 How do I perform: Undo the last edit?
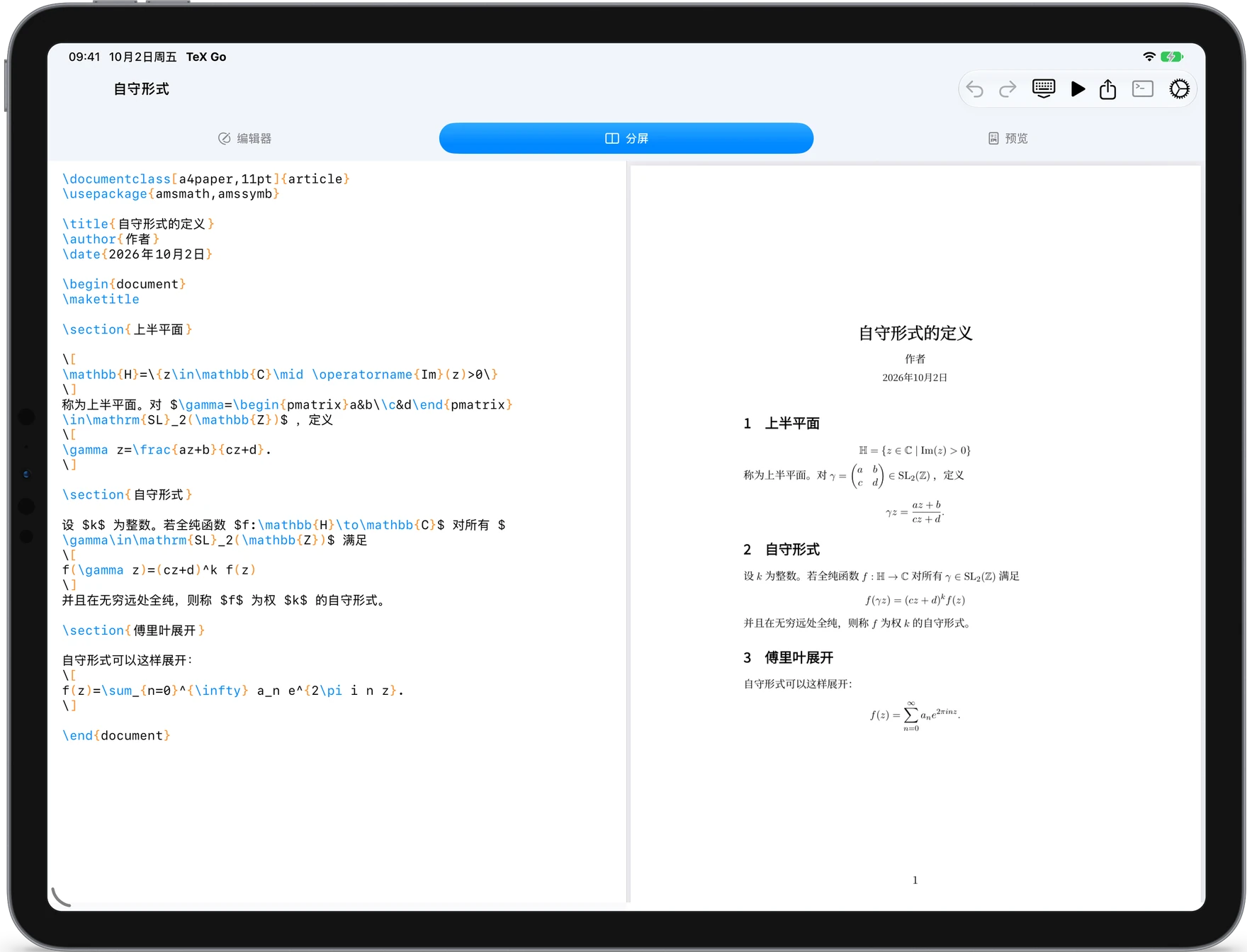(975, 89)
